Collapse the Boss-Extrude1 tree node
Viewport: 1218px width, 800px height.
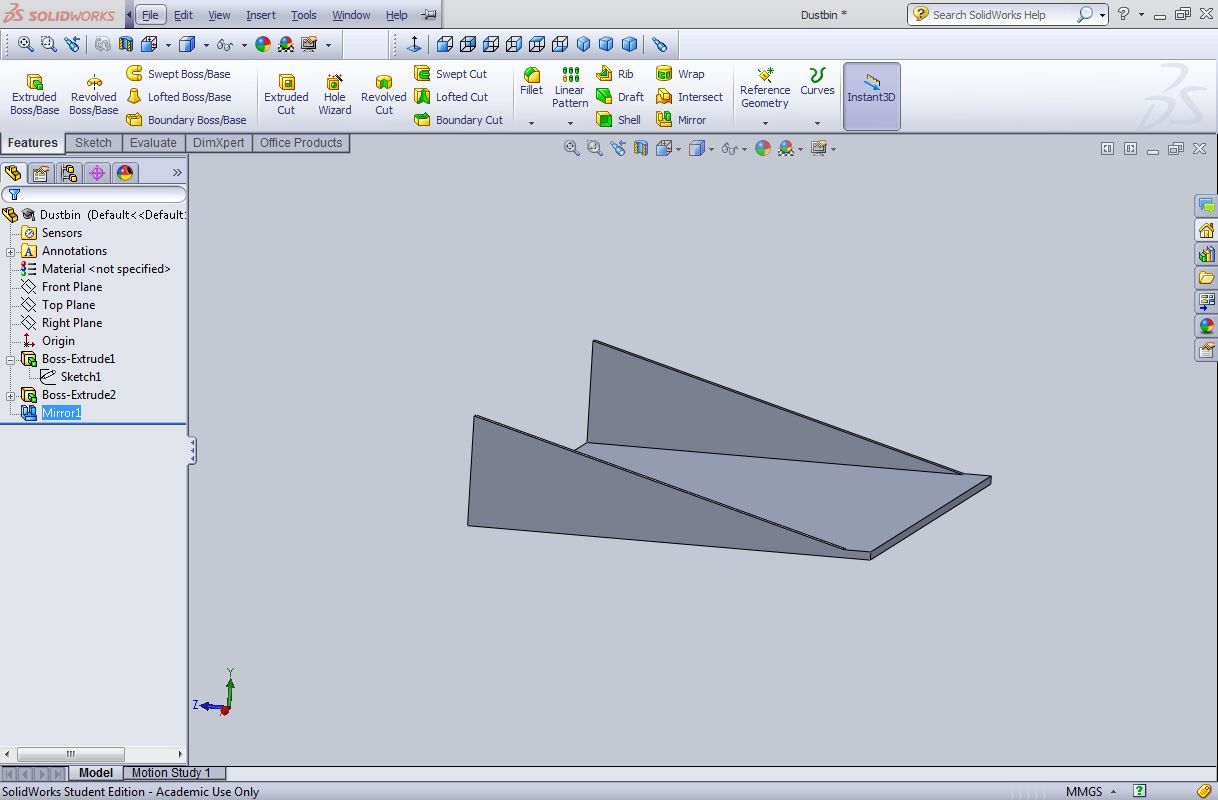point(11,359)
